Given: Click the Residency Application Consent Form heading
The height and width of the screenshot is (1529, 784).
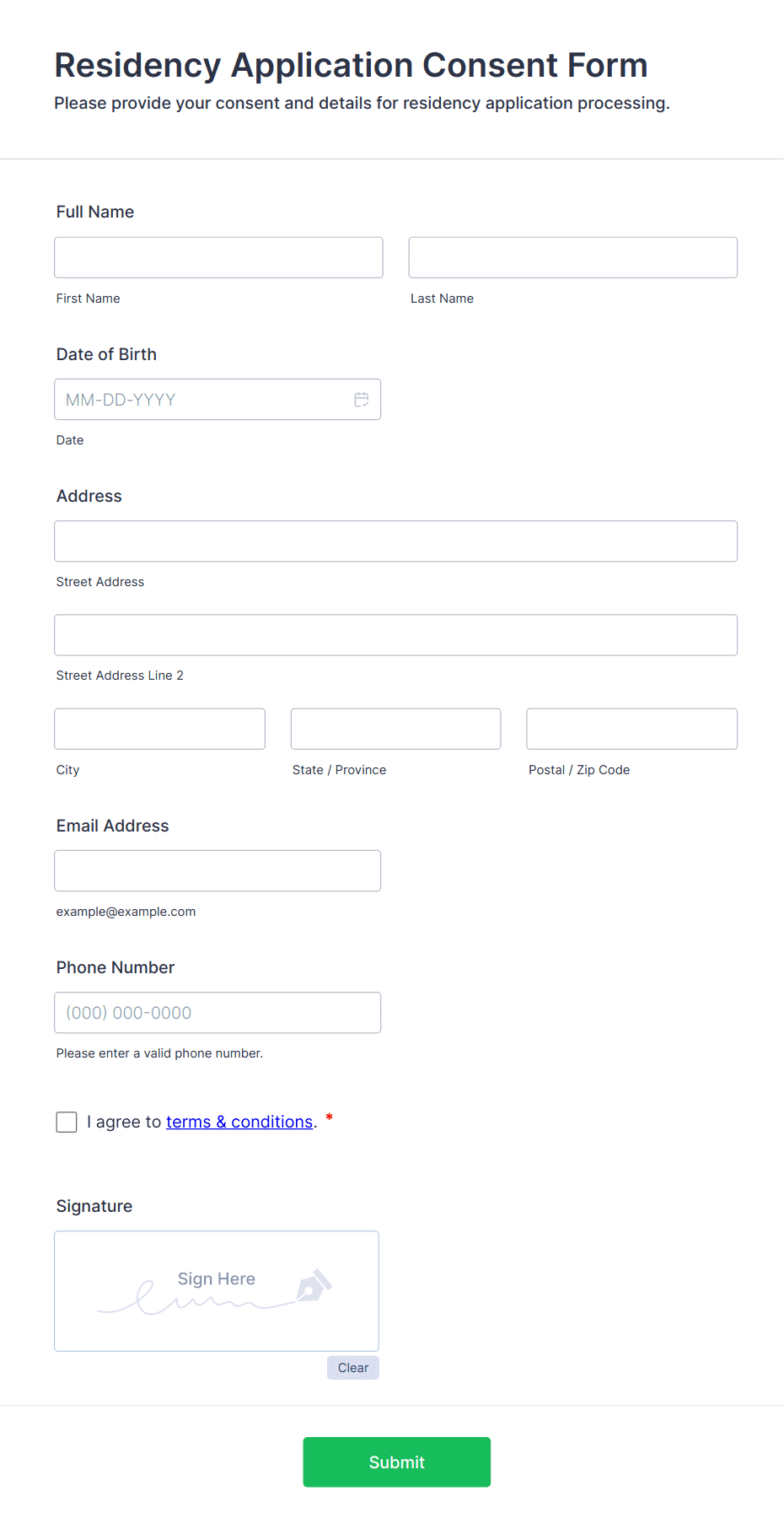Looking at the screenshot, I should [351, 66].
